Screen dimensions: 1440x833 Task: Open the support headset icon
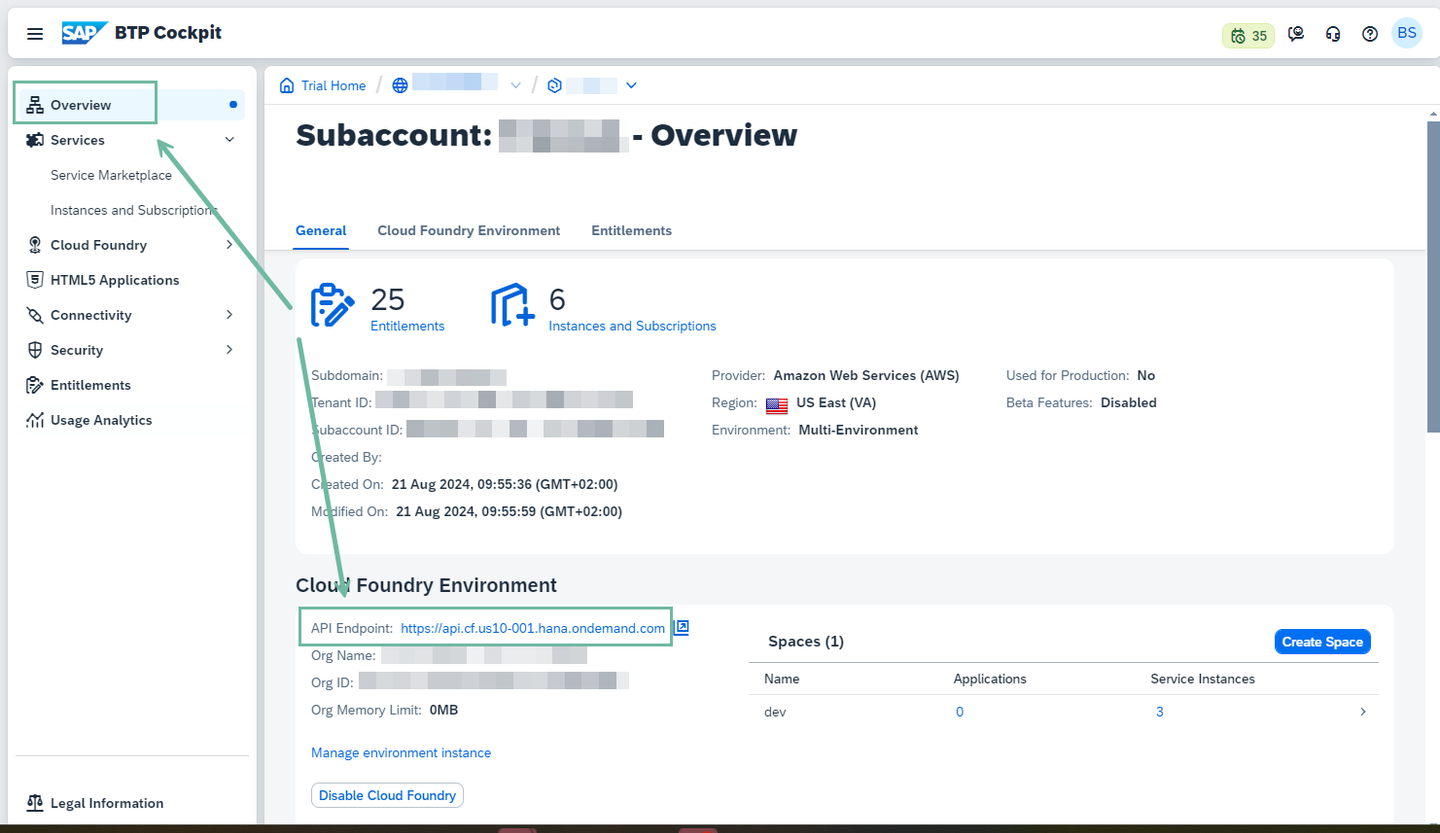click(x=1333, y=34)
